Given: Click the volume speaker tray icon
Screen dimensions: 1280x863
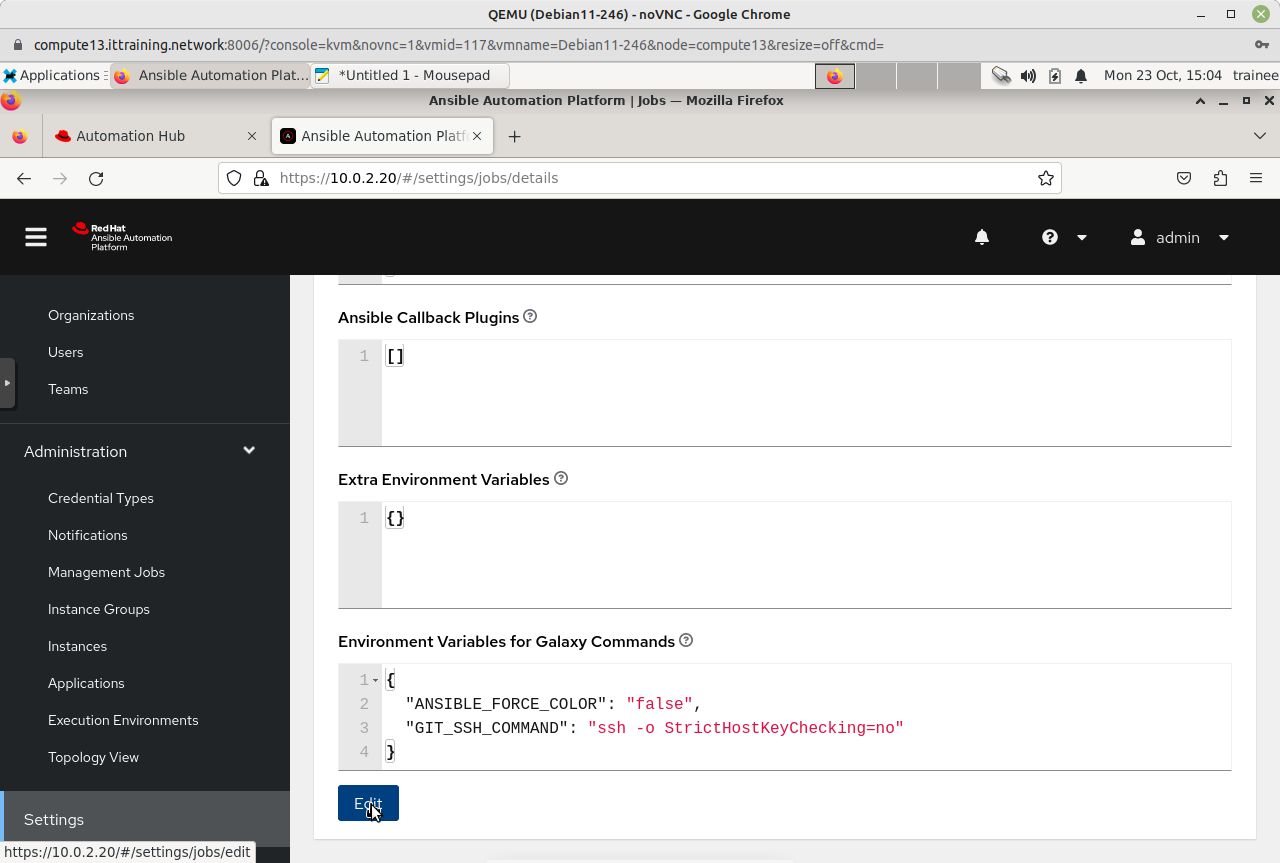Looking at the screenshot, I should pos(1028,75).
